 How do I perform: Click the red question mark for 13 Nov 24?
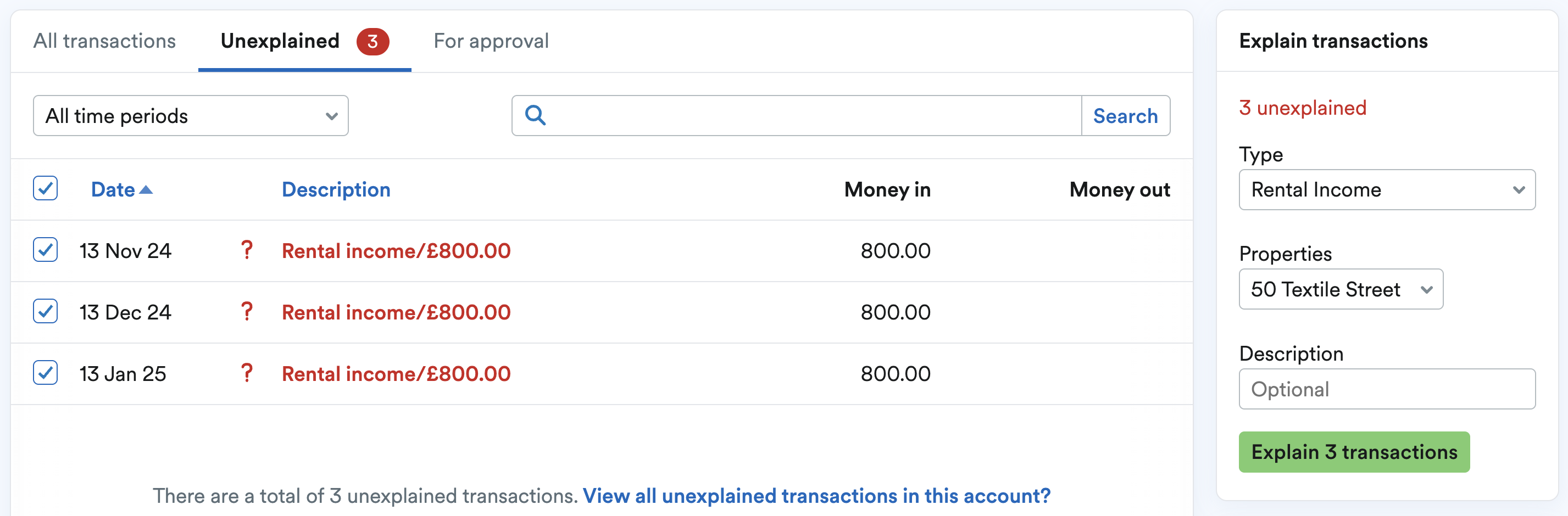point(247,250)
